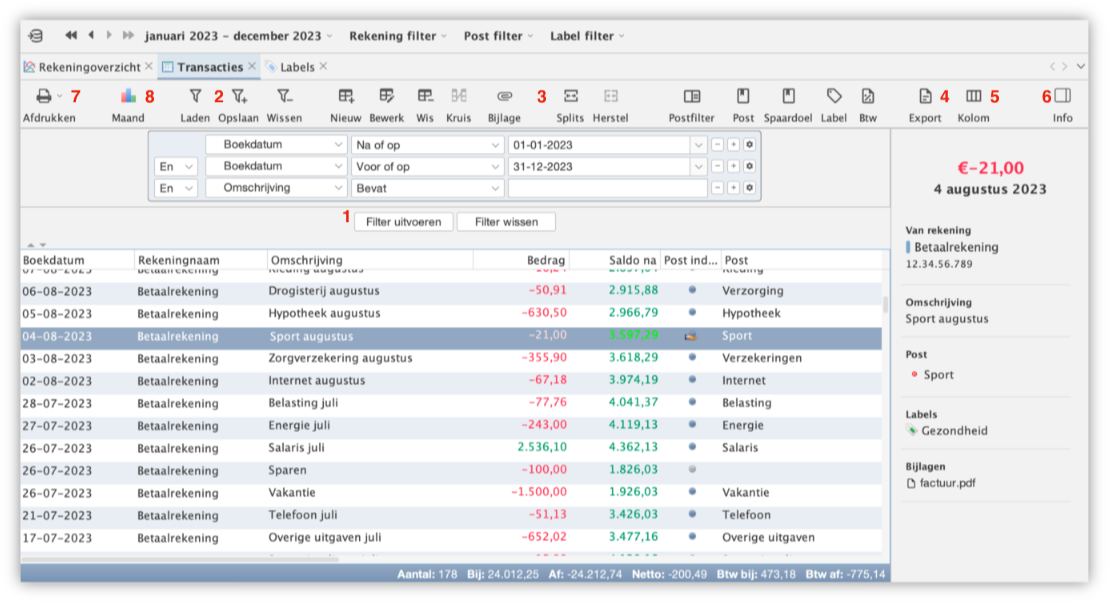Image resolution: width=1108 pixels, height=602 pixels.
Task: Add a transaction with the Nieuw icon
Action: click(x=346, y=97)
